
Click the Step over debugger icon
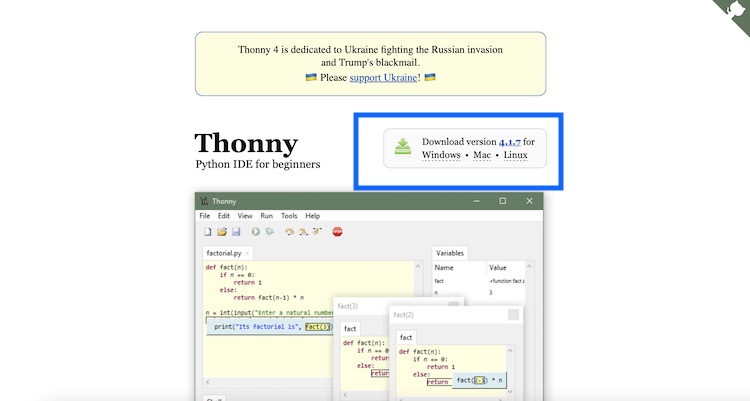tap(289, 232)
